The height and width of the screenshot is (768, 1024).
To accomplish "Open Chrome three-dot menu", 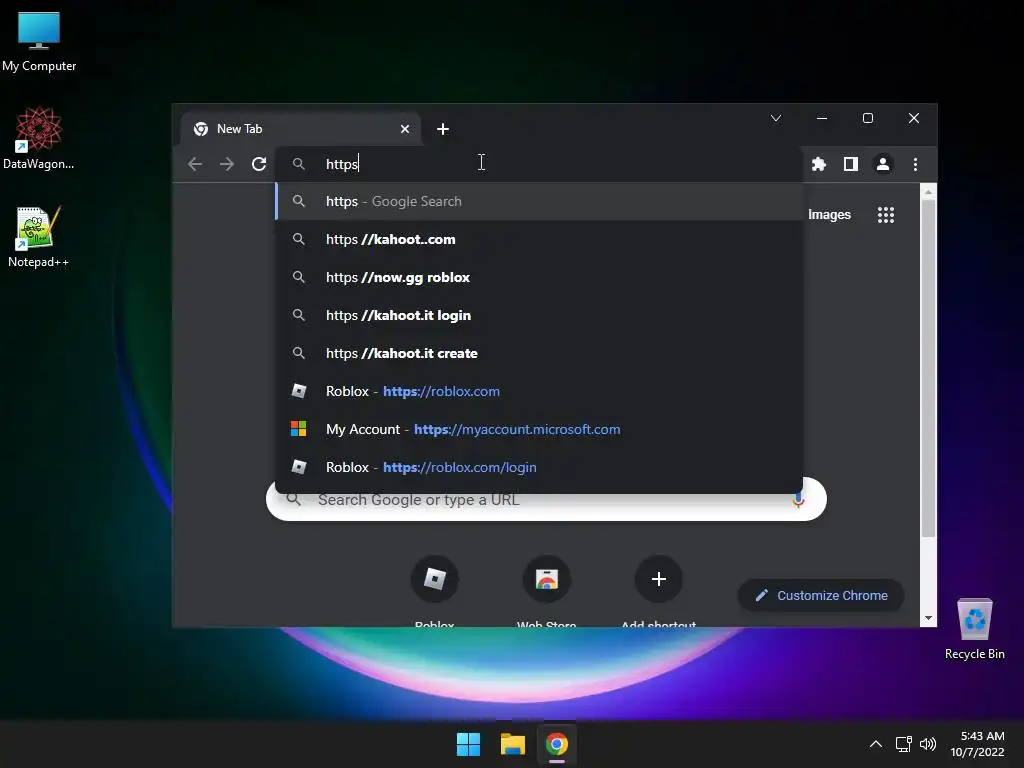I will pyautogui.click(x=915, y=164).
